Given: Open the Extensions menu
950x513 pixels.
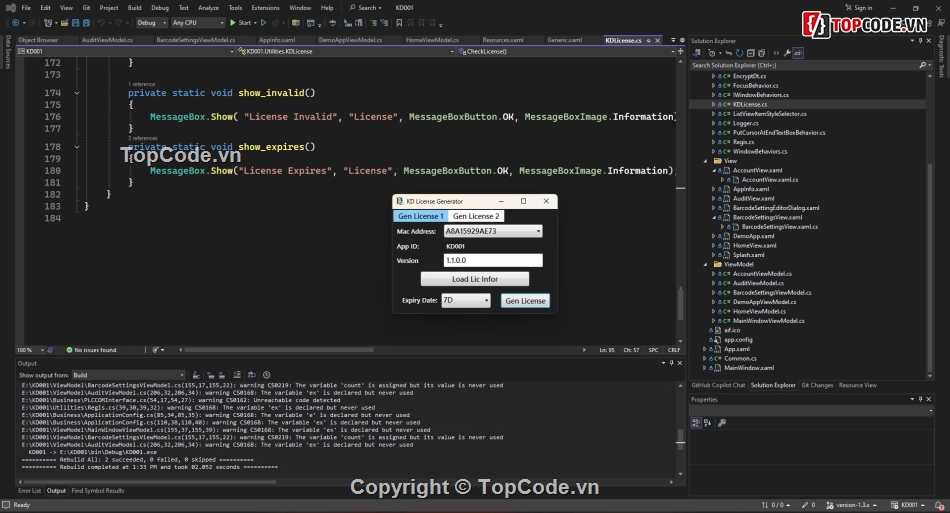Looking at the screenshot, I should click(x=265, y=8).
